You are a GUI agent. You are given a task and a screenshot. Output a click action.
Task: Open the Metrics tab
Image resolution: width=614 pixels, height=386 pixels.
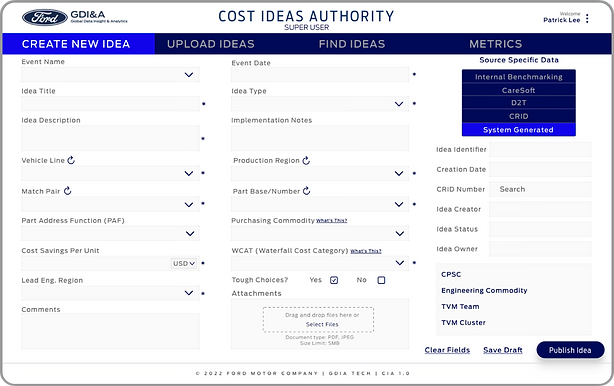coord(495,44)
